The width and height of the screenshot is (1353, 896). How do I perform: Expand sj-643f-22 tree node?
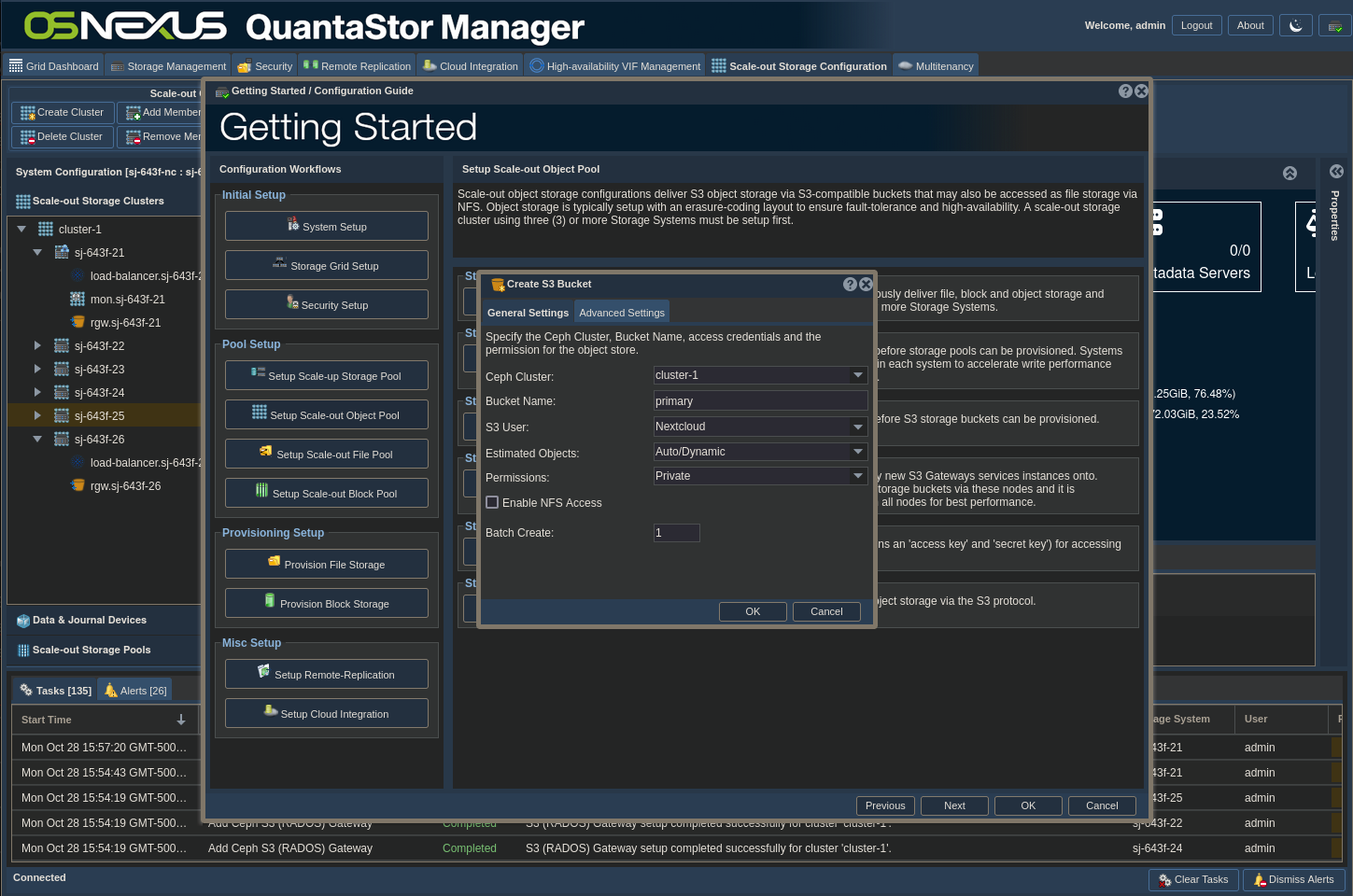pos(37,345)
